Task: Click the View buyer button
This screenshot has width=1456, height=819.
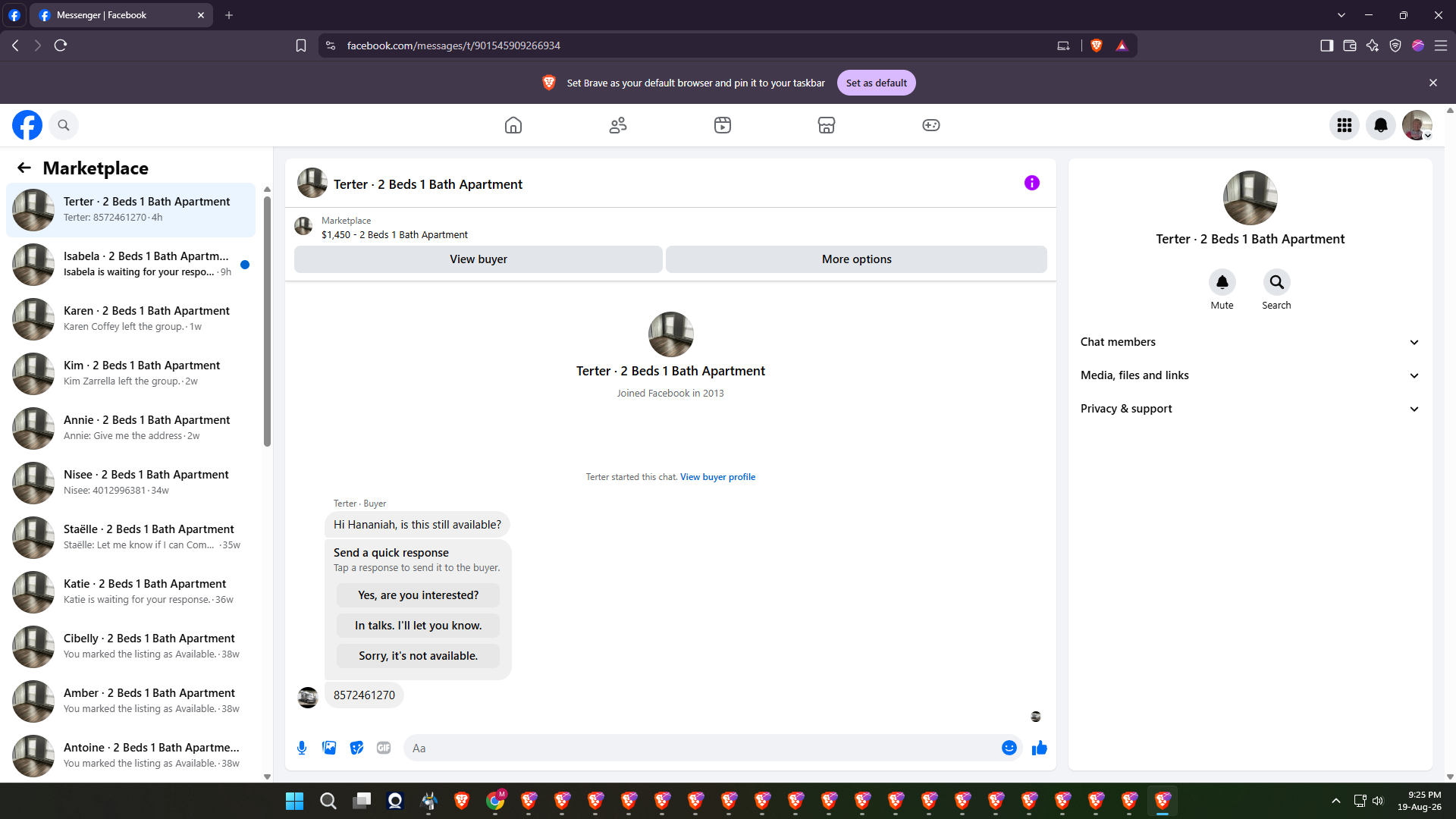Action: pos(479,259)
